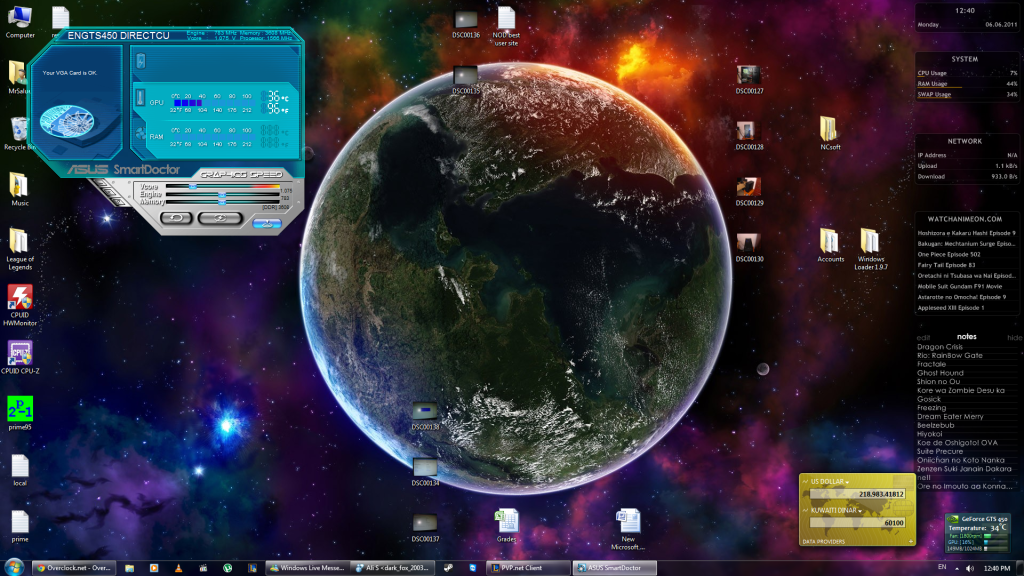Open the uTorrent taskbar icon

coord(227,568)
